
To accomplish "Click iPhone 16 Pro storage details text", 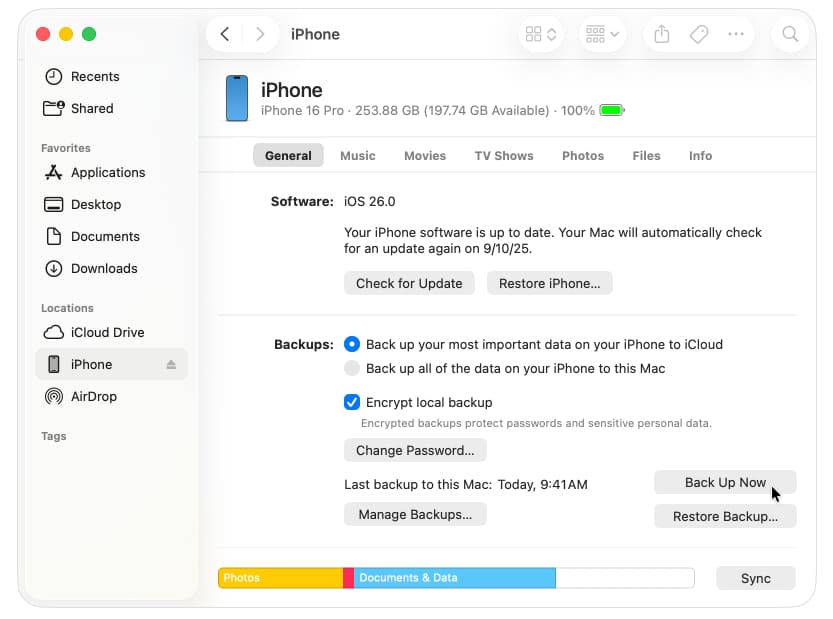I will (x=428, y=111).
